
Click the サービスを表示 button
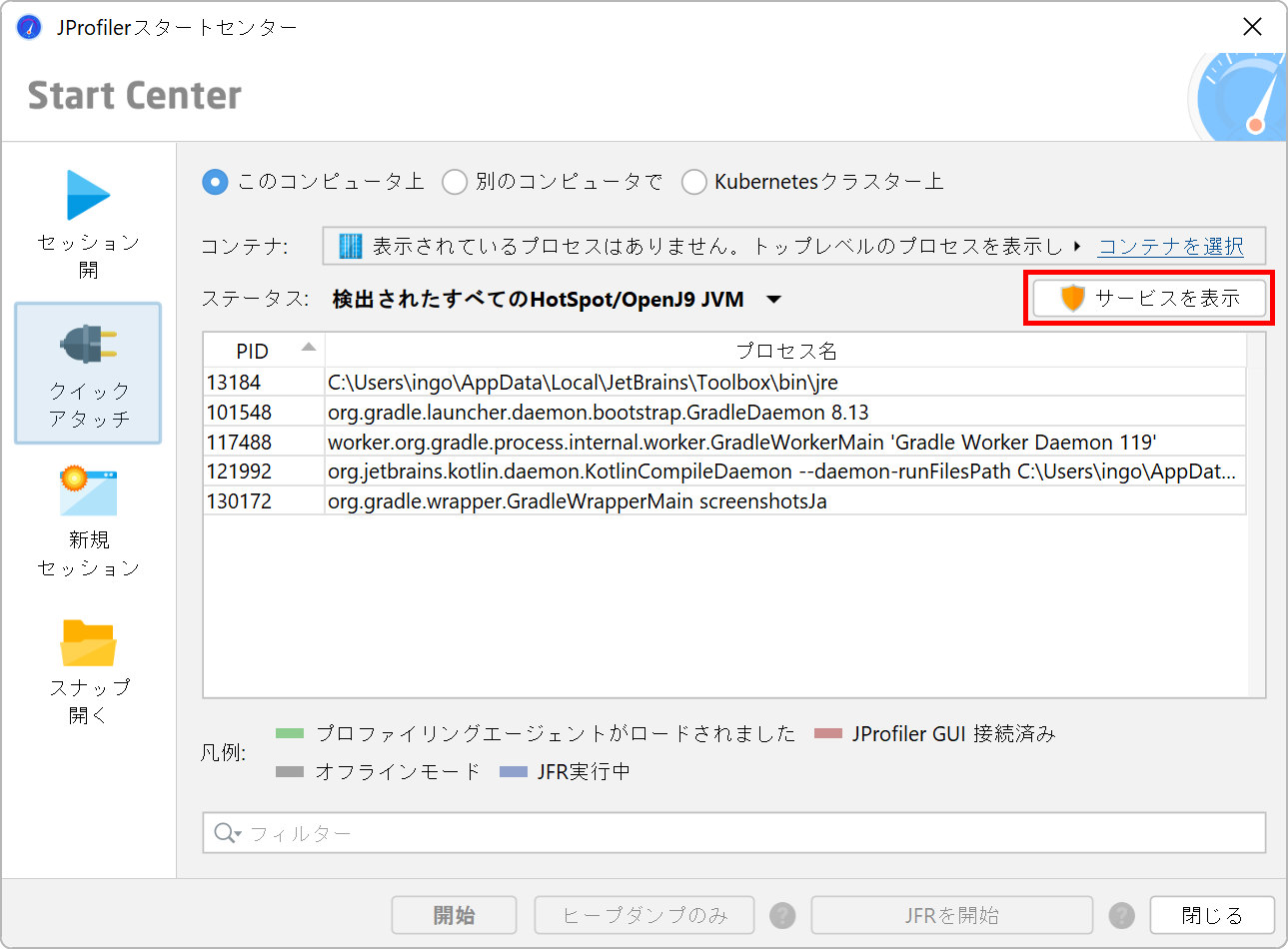(1149, 298)
